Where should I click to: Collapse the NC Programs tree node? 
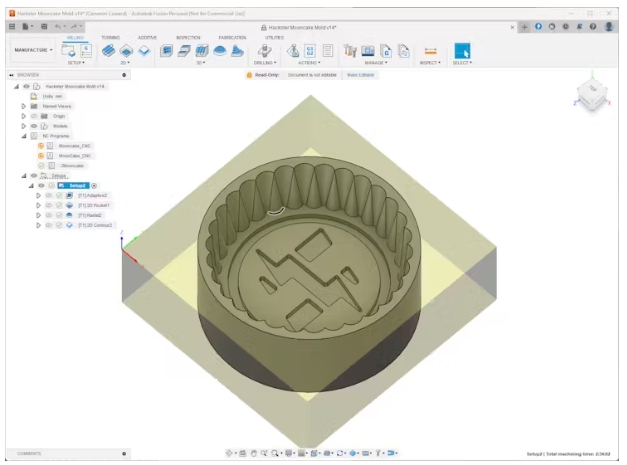click(x=23, y=136)
